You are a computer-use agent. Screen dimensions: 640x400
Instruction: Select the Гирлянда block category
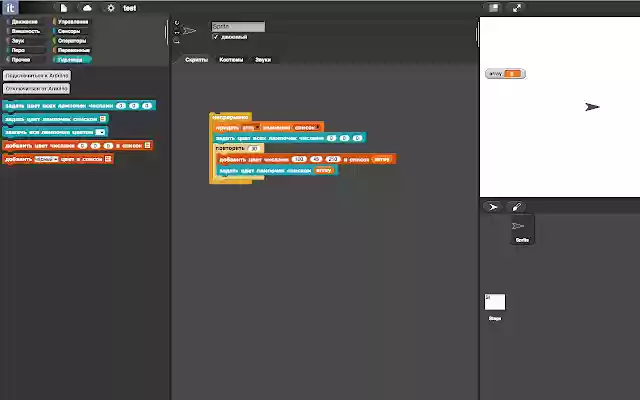74,59
